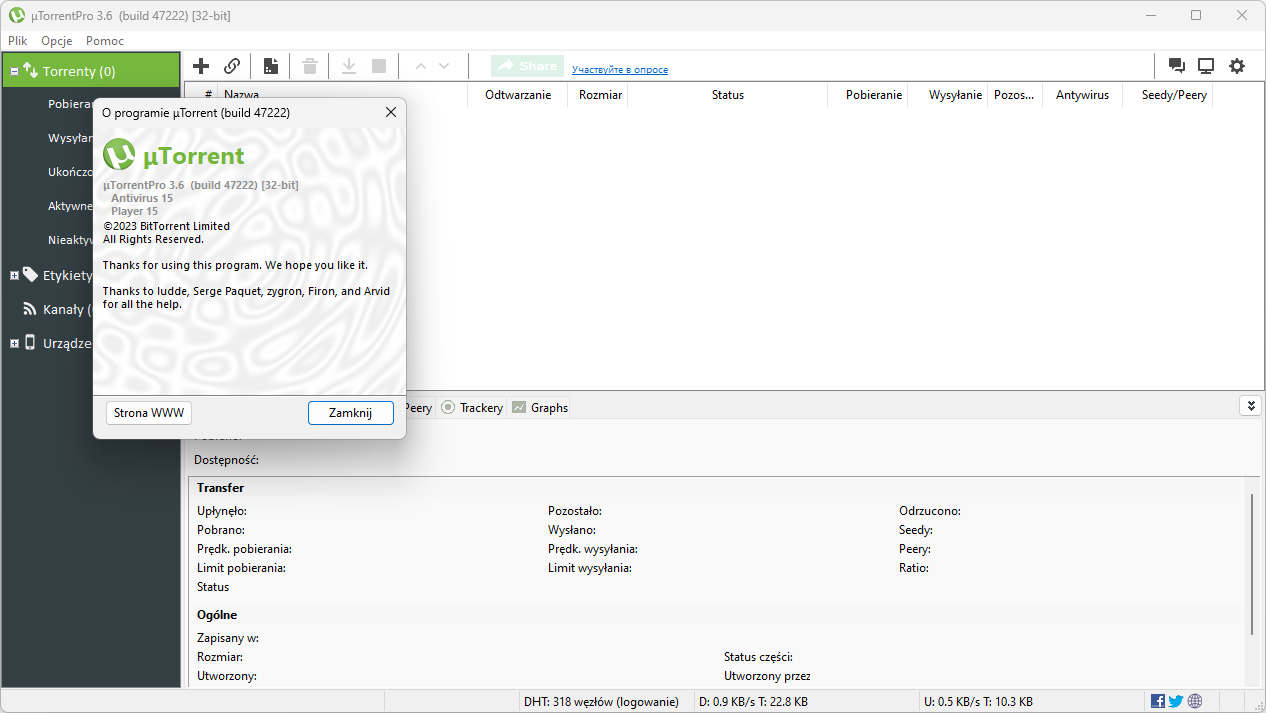Image resolution: width=1266 pixels, height=713 pixels.
Task: Click the Add Torrent from URL link icon
Action: point(232,66)
